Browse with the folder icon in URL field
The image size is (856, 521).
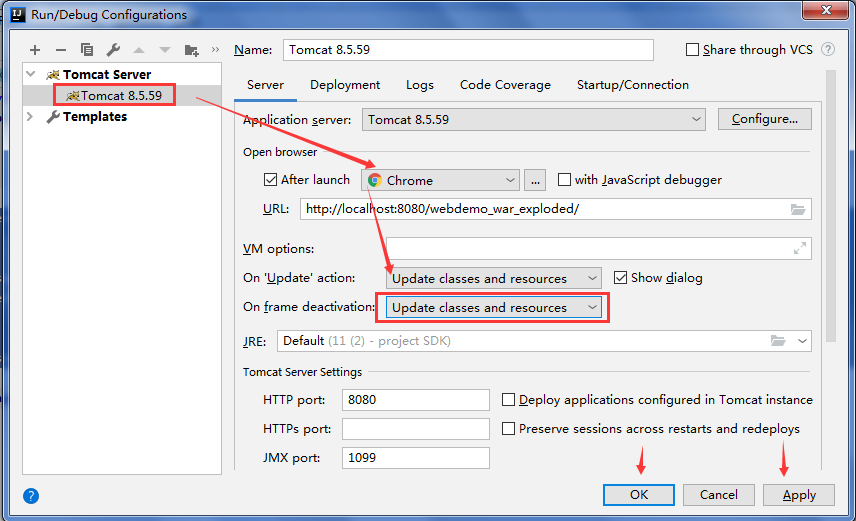coord(798,209)
